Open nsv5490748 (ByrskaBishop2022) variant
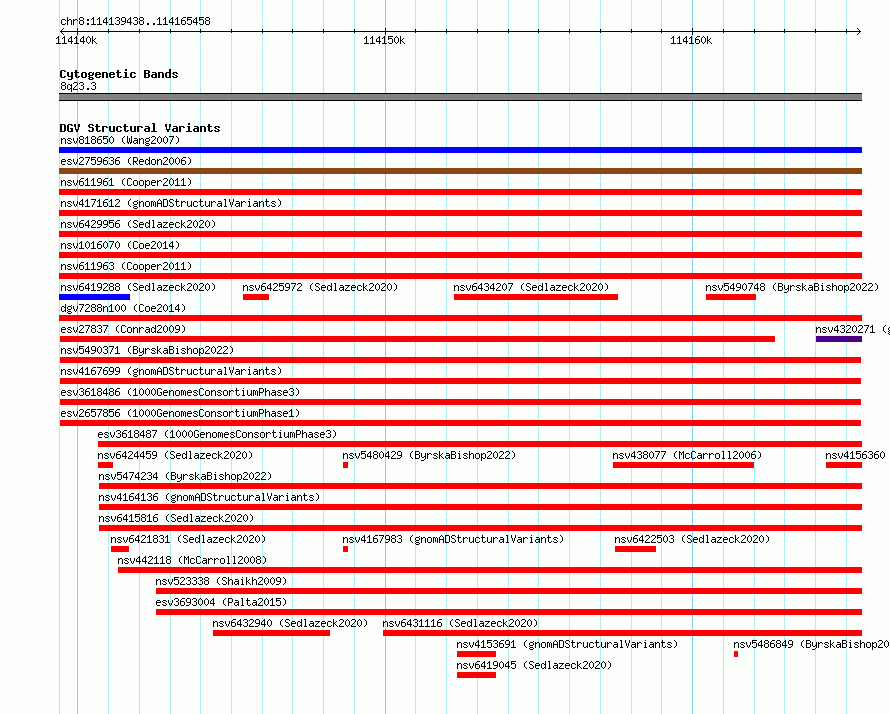This screenshot has width=890, height=714. (x=792, y=287)
